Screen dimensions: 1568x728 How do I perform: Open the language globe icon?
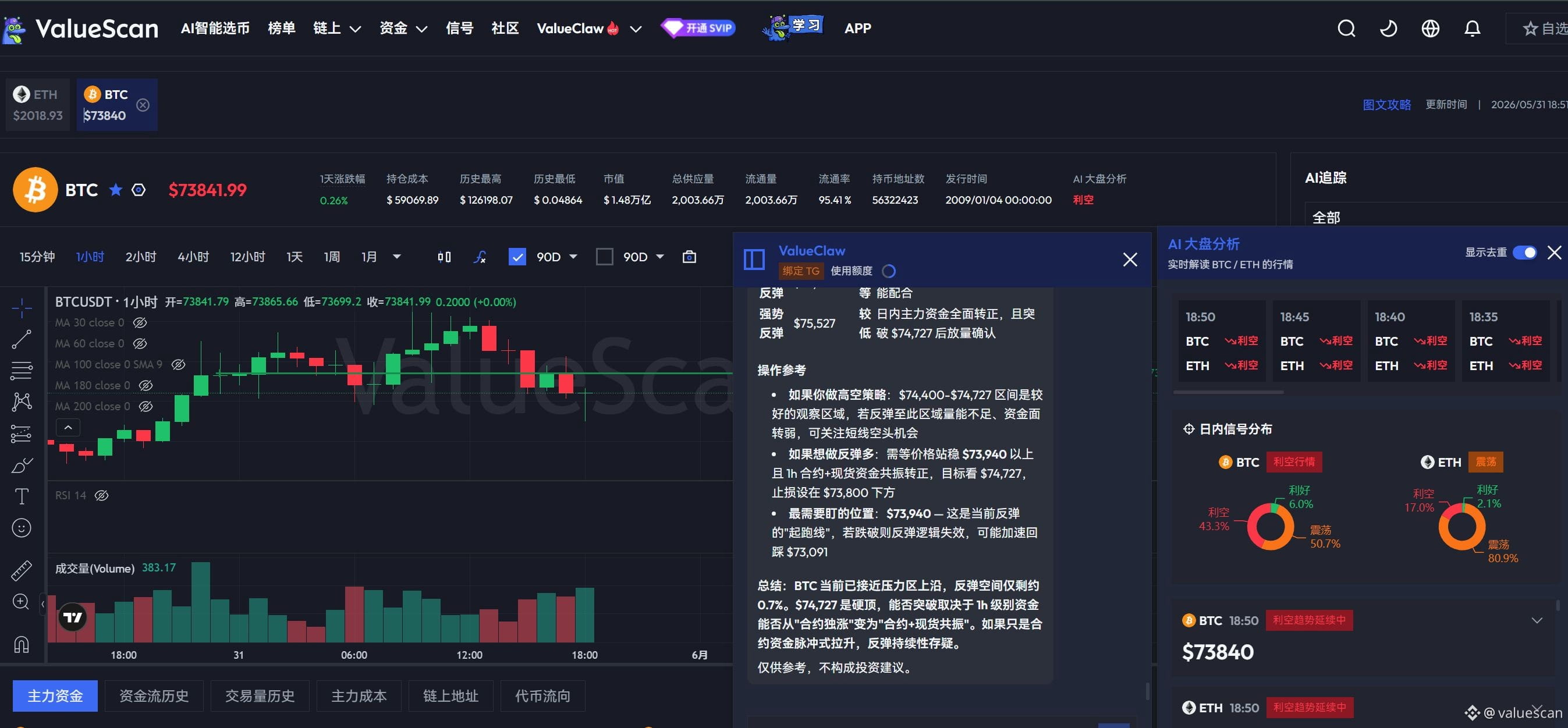coord(1430,29)
